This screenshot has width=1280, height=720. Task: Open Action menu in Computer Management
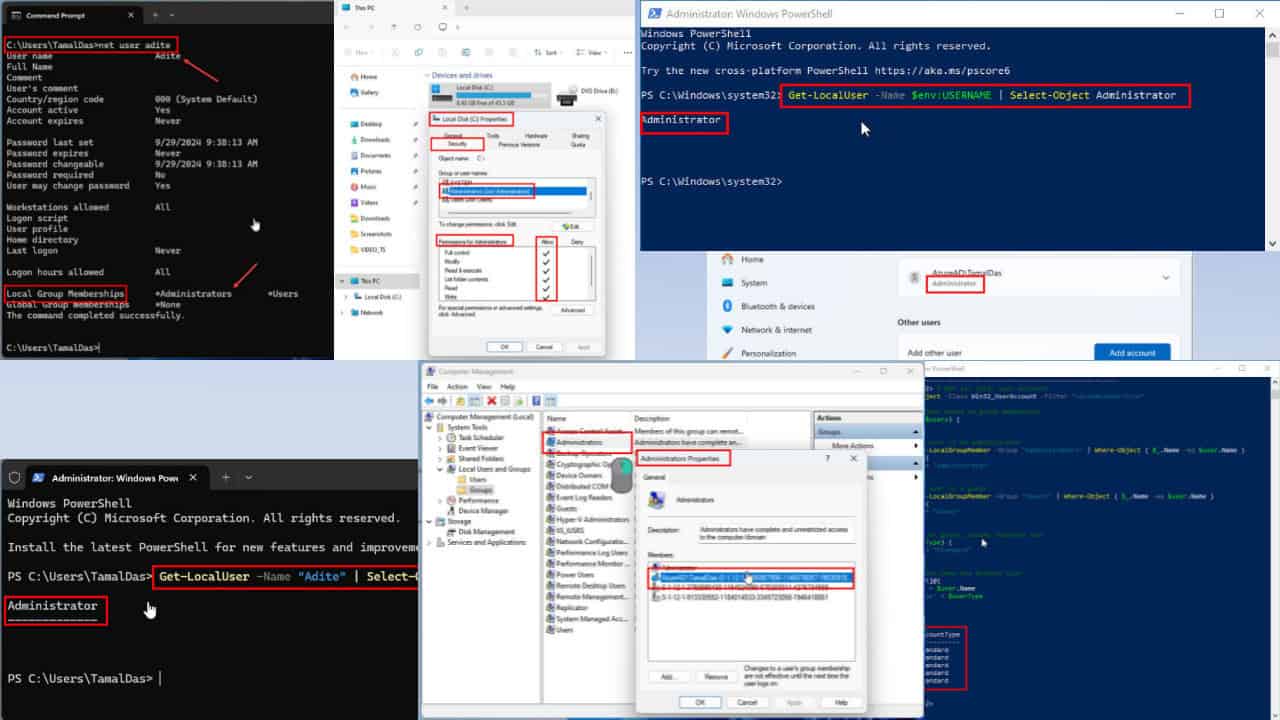pos(457,386)
